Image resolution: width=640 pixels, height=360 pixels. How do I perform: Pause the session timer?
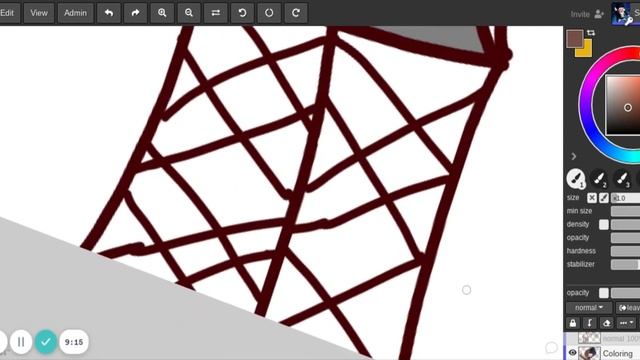(21, 342)
